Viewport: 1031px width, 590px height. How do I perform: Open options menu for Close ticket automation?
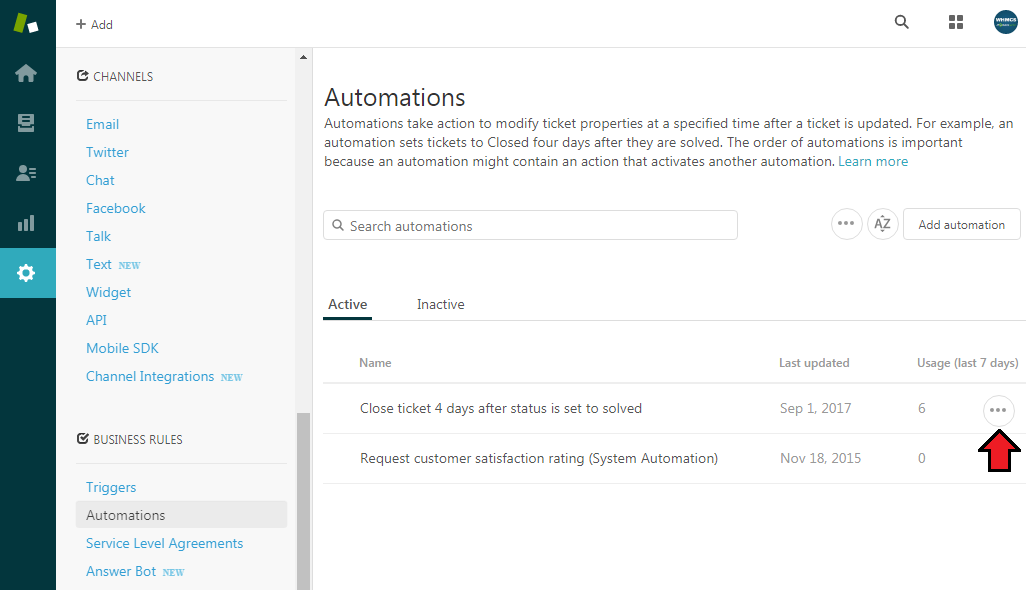998,410
